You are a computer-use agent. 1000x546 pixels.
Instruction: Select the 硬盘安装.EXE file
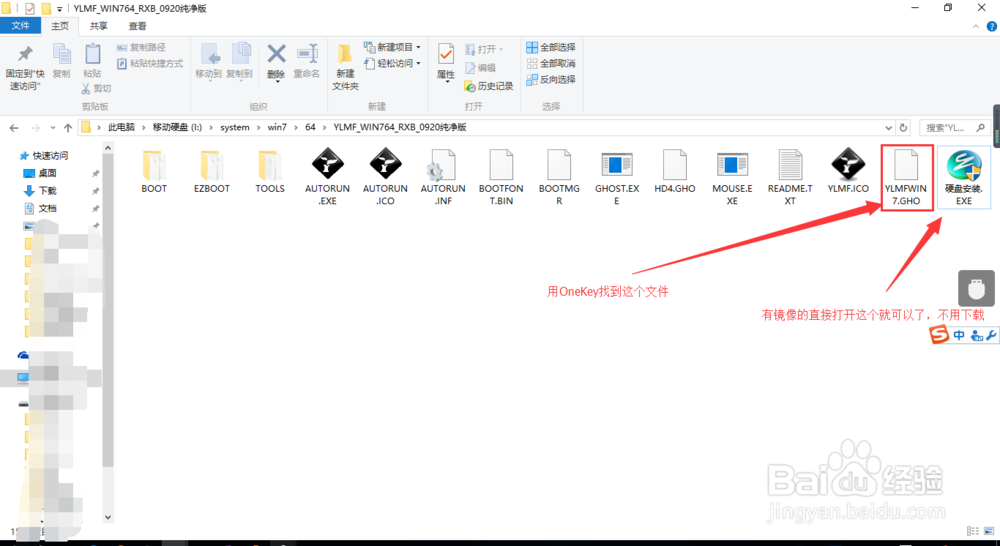[x=964, y=177]
